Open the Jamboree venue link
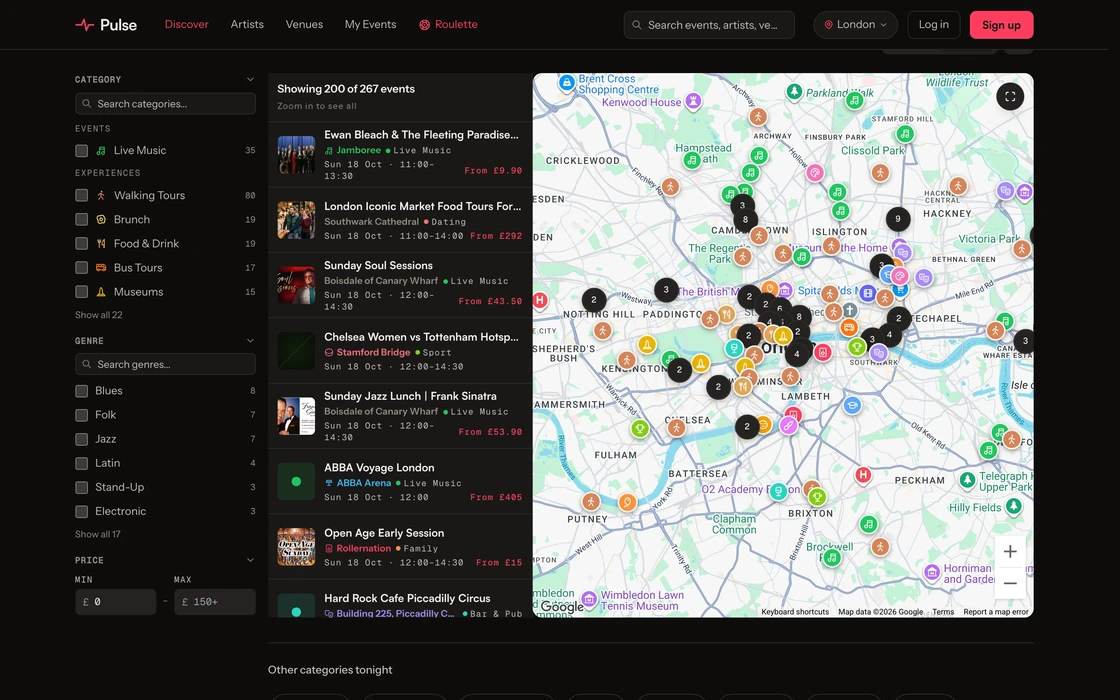The width and height of the screenshot is (1120, 700). coord(359,150)
